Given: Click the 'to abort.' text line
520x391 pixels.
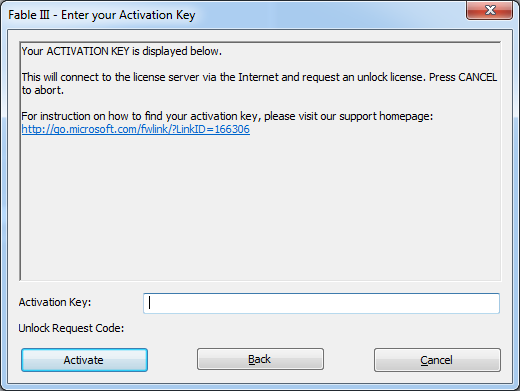Looking at the screenshot, I should pyautogui.click(x=43, y=90).
